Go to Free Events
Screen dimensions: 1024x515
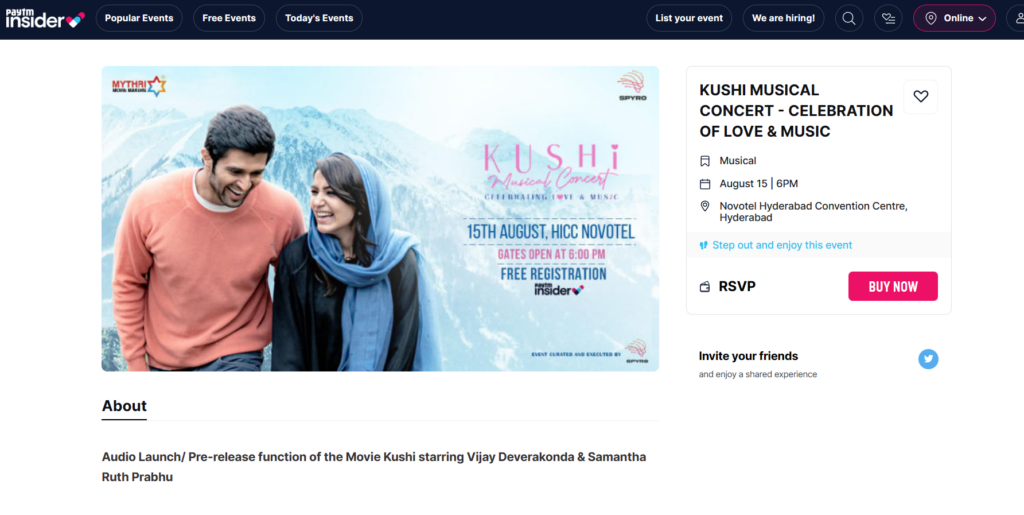(229, 18)
